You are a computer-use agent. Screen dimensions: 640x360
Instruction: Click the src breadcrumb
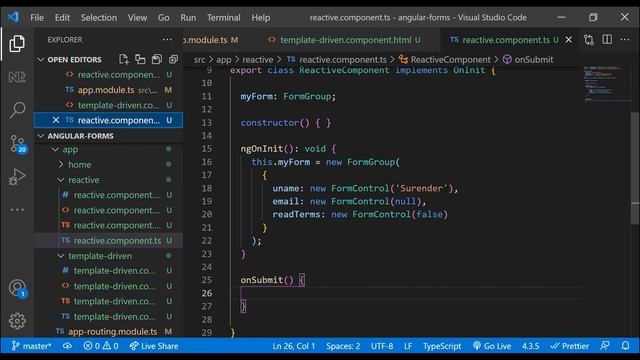[x=199, y=60]
